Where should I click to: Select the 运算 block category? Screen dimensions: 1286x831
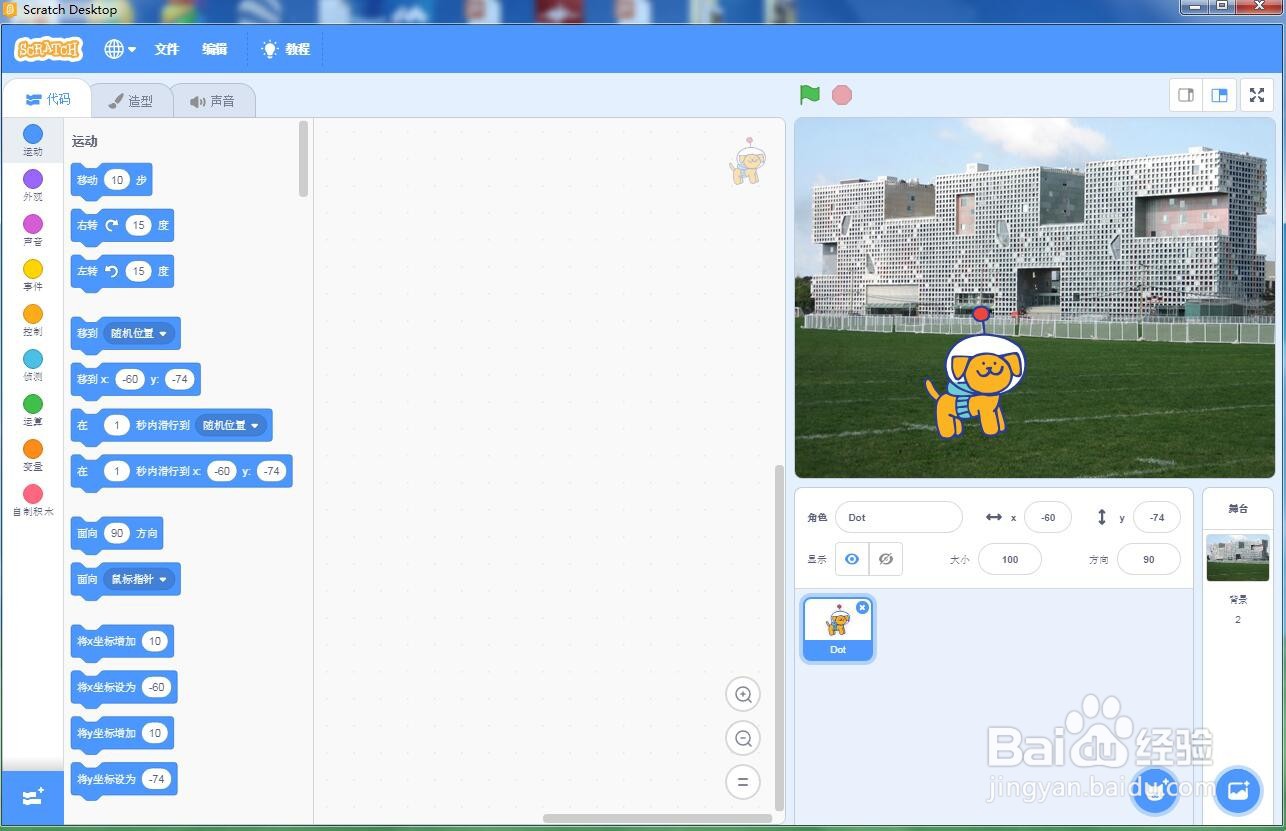(x=33, y=411)
